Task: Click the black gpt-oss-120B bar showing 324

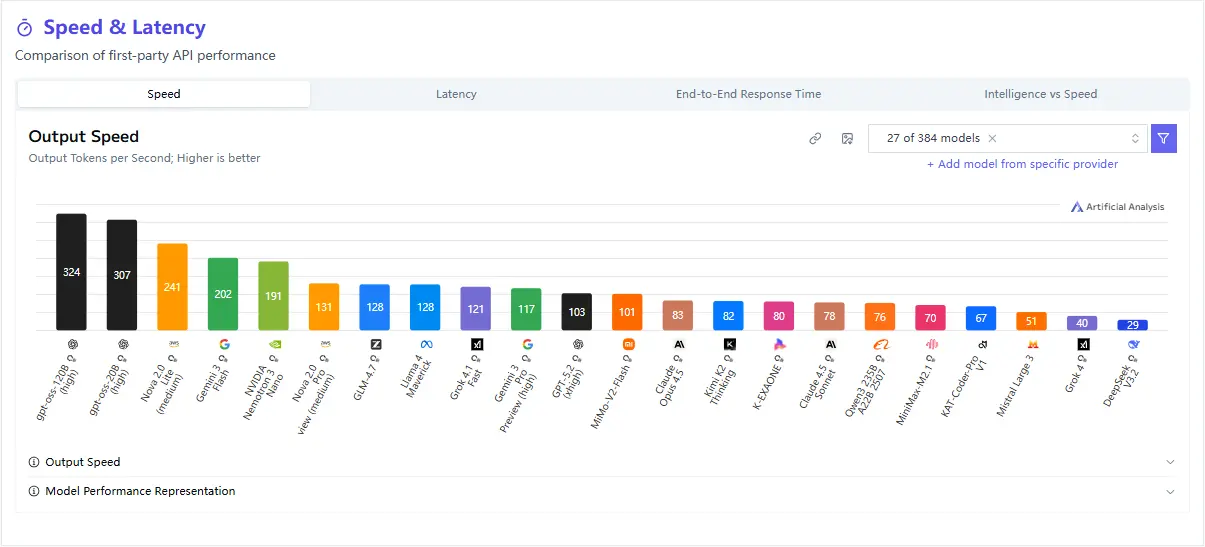Action: 71,272
